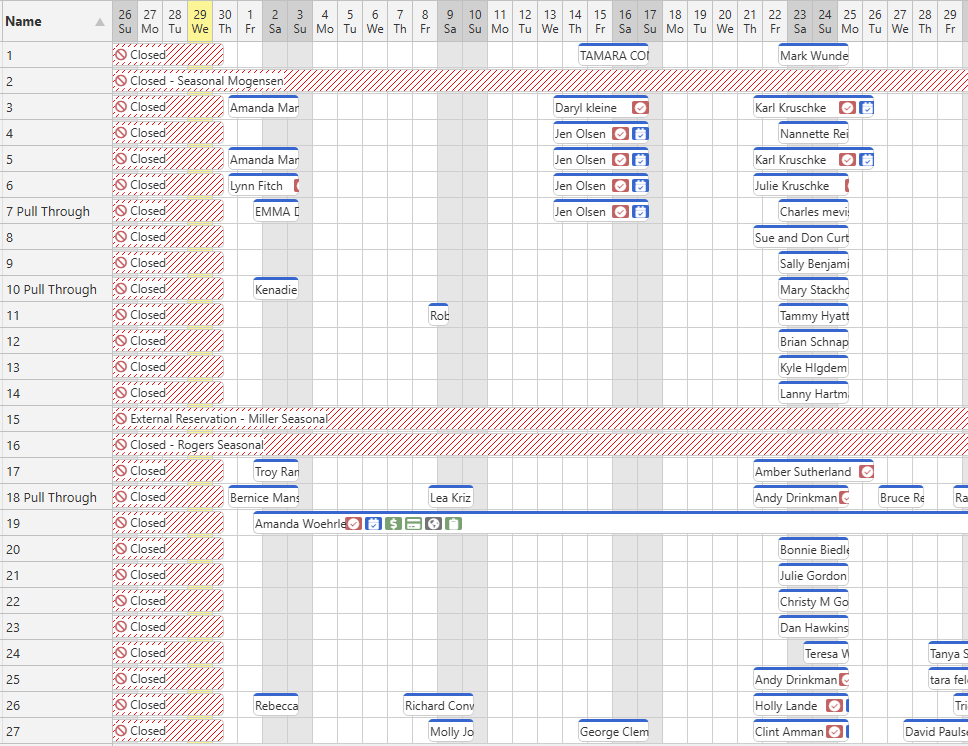Open Sally Benjami reservation in site 9
The width and height of the screenshot is (968, 746).
coord(814,263)
